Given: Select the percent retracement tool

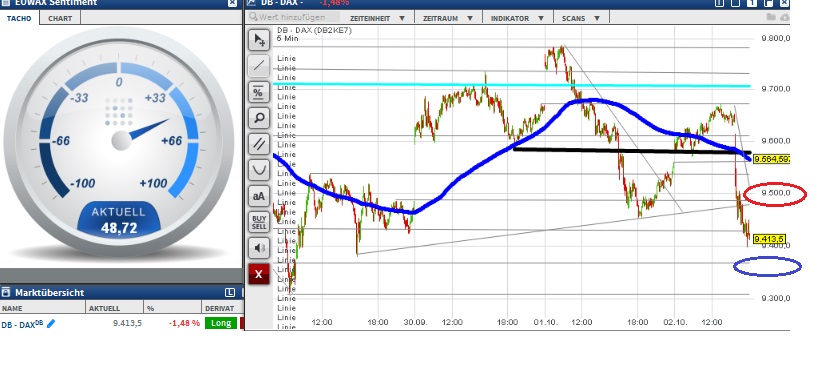Looking at the screenshot, I should click(259, 92).
